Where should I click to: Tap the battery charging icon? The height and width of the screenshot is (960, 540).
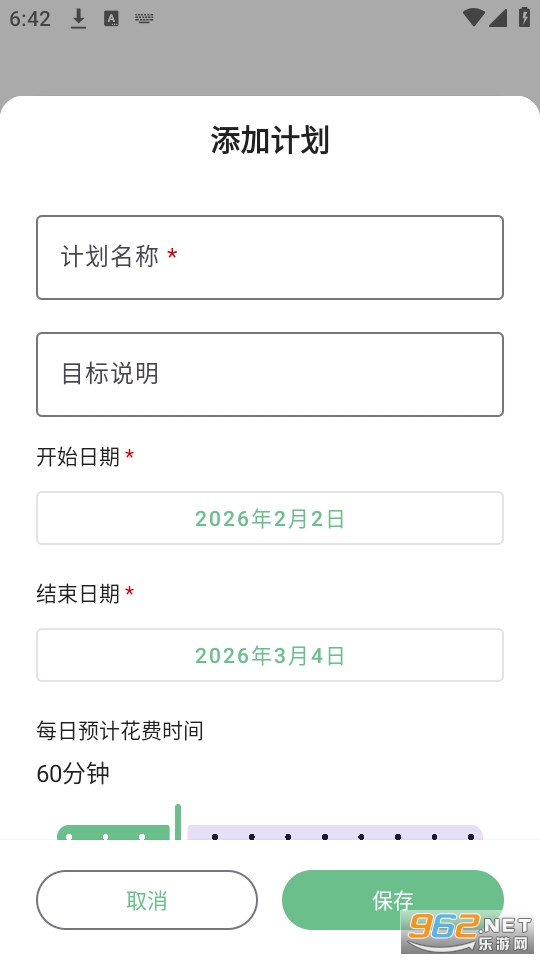coord(525,17)
